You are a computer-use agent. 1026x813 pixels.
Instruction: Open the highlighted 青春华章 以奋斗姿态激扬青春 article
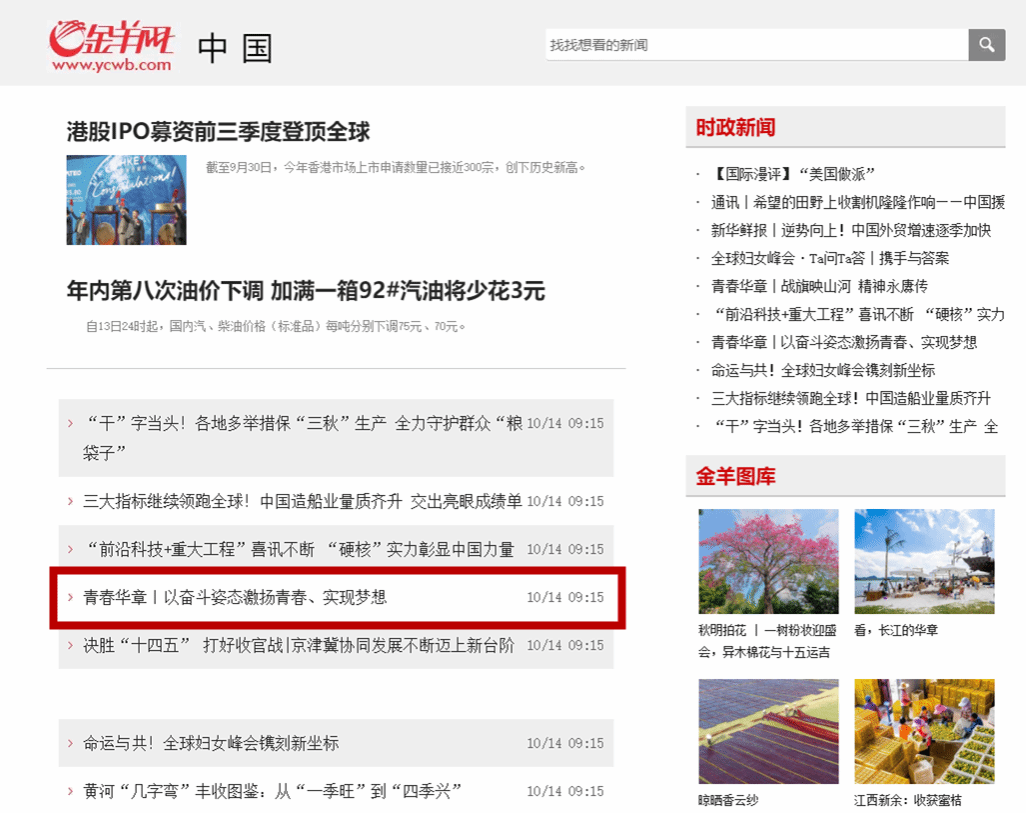tap(235, 597)
